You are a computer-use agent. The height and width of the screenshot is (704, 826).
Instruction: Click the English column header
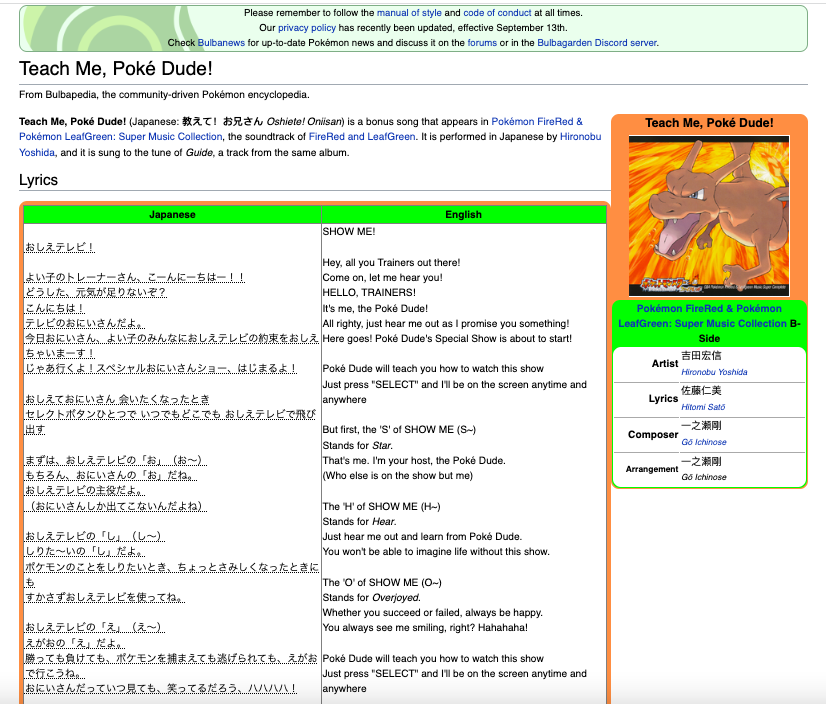click(463, 214)
